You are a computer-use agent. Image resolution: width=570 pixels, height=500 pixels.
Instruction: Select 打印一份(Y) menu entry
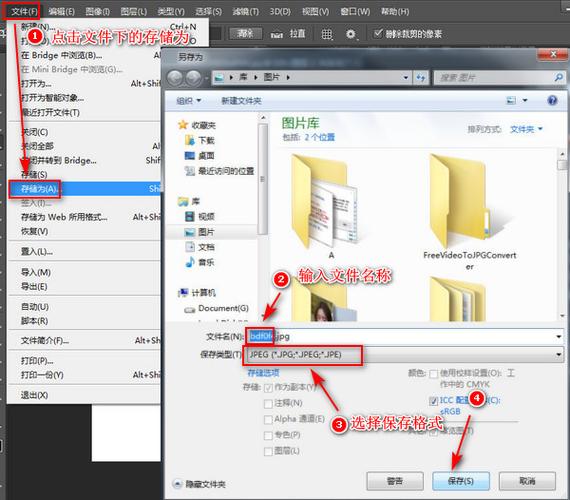[x=84, y=375]
